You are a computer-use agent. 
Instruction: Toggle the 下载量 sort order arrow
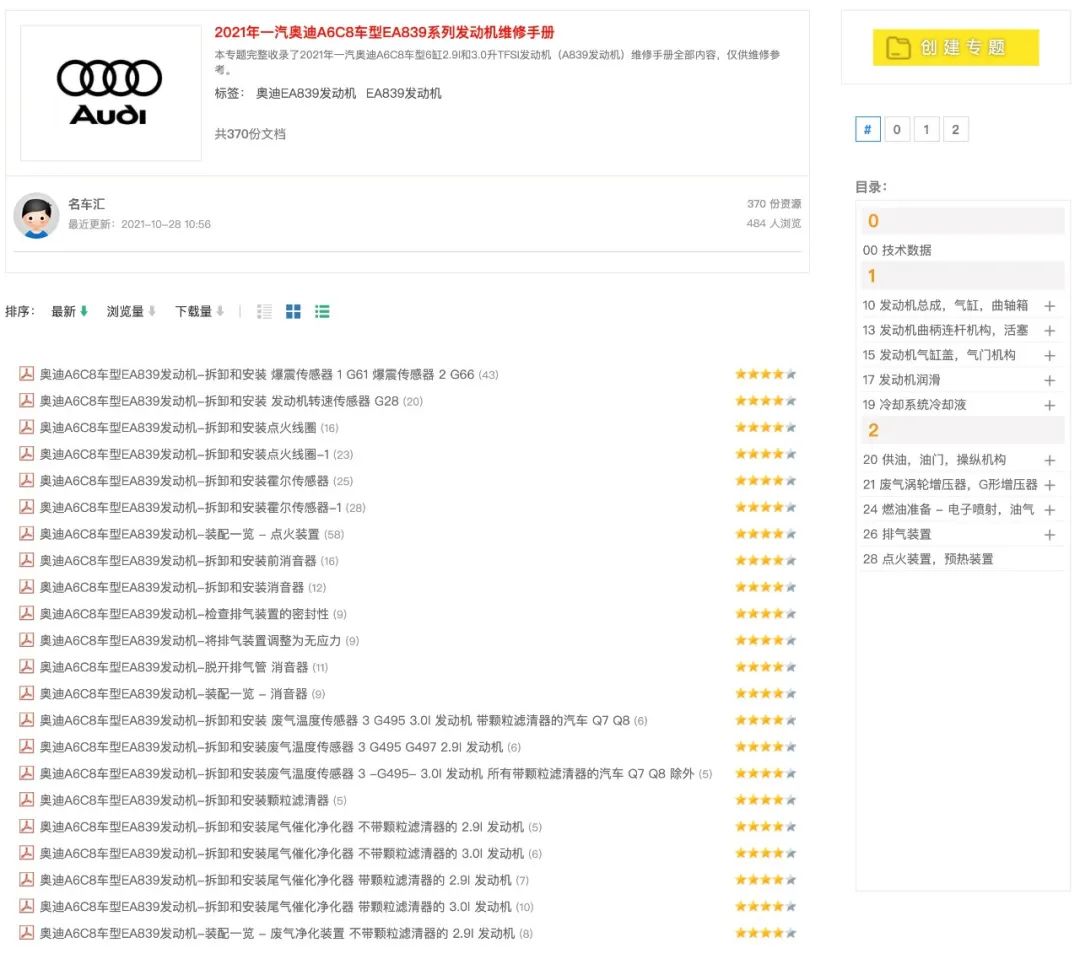(x=218, y=311)
